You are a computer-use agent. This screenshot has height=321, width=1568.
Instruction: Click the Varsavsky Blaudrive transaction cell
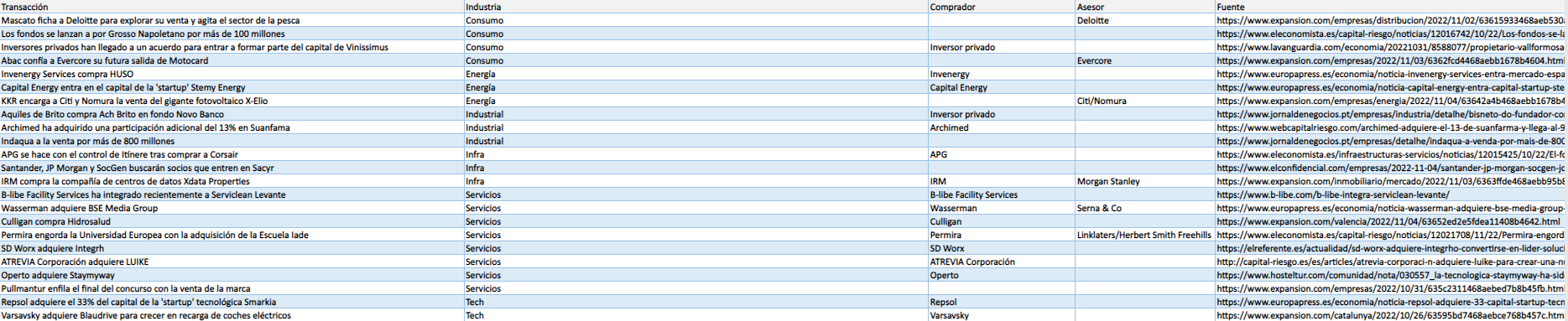[232, 315]
